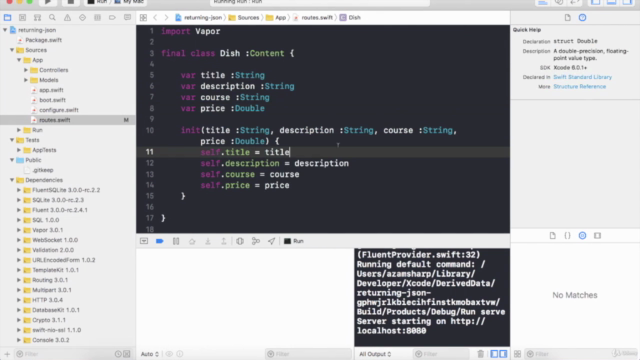Open the Report navigator
This screenshot has width=640, height=360.
coord(127,18)
